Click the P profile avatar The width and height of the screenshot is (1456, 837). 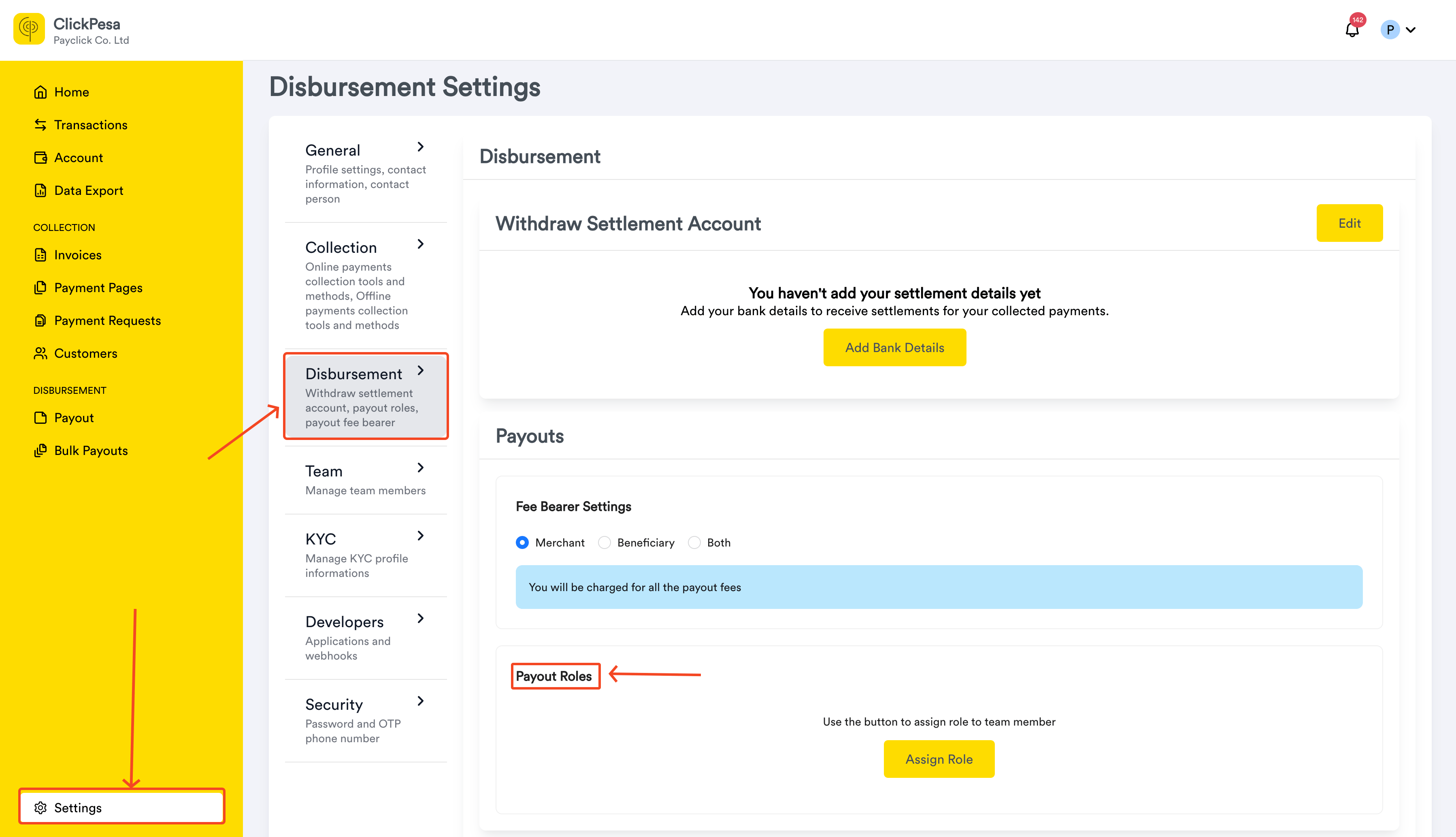click(1390, 30)
